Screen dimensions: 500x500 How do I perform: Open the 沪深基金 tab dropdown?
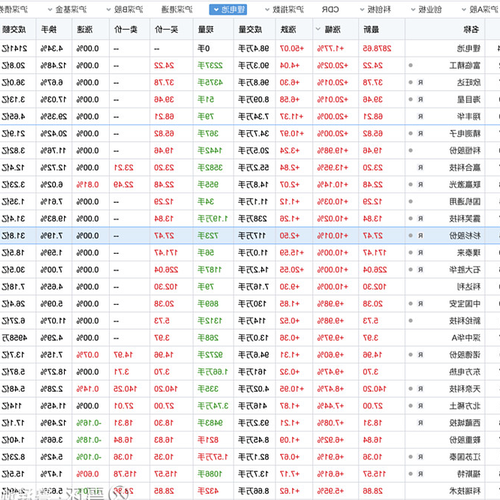point(50,10)
